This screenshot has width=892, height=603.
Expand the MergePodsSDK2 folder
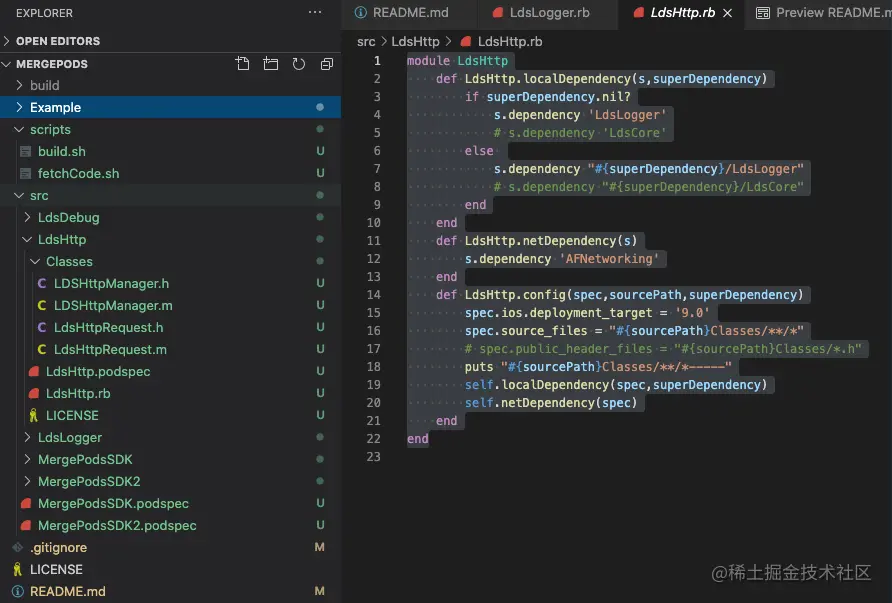tap(27, 481)
